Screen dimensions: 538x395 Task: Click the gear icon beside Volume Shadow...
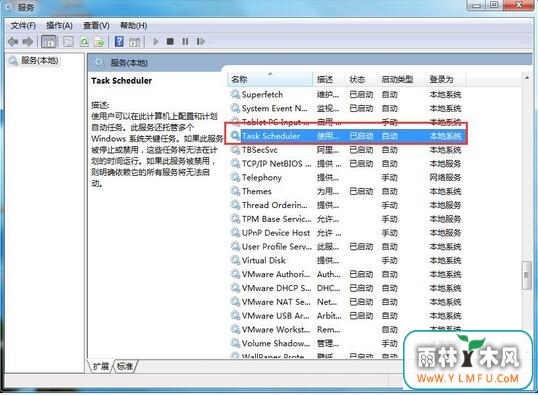point(235,343)
